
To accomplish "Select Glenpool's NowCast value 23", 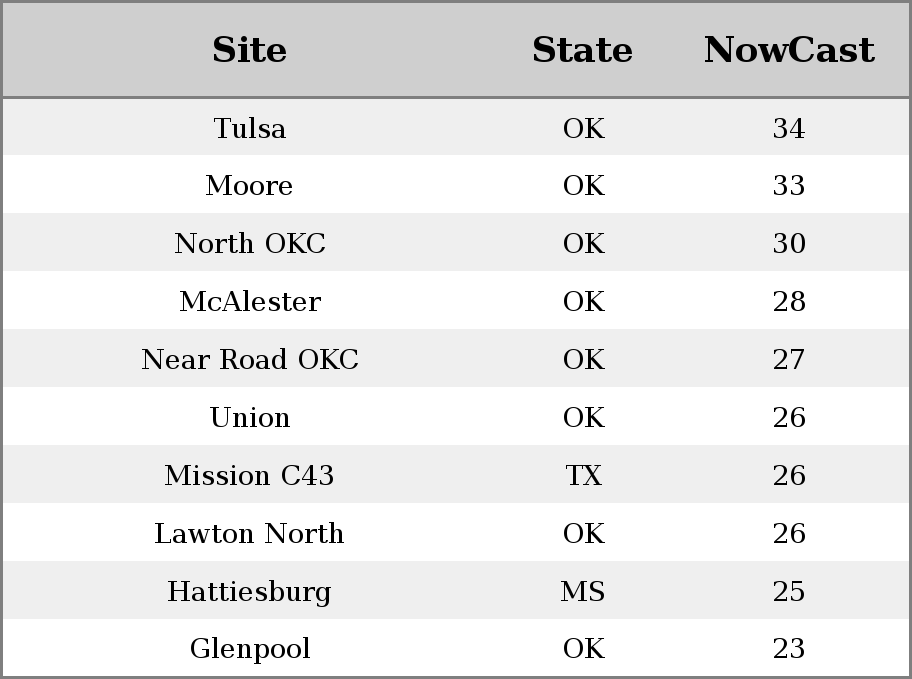I will tap(789, 649).
